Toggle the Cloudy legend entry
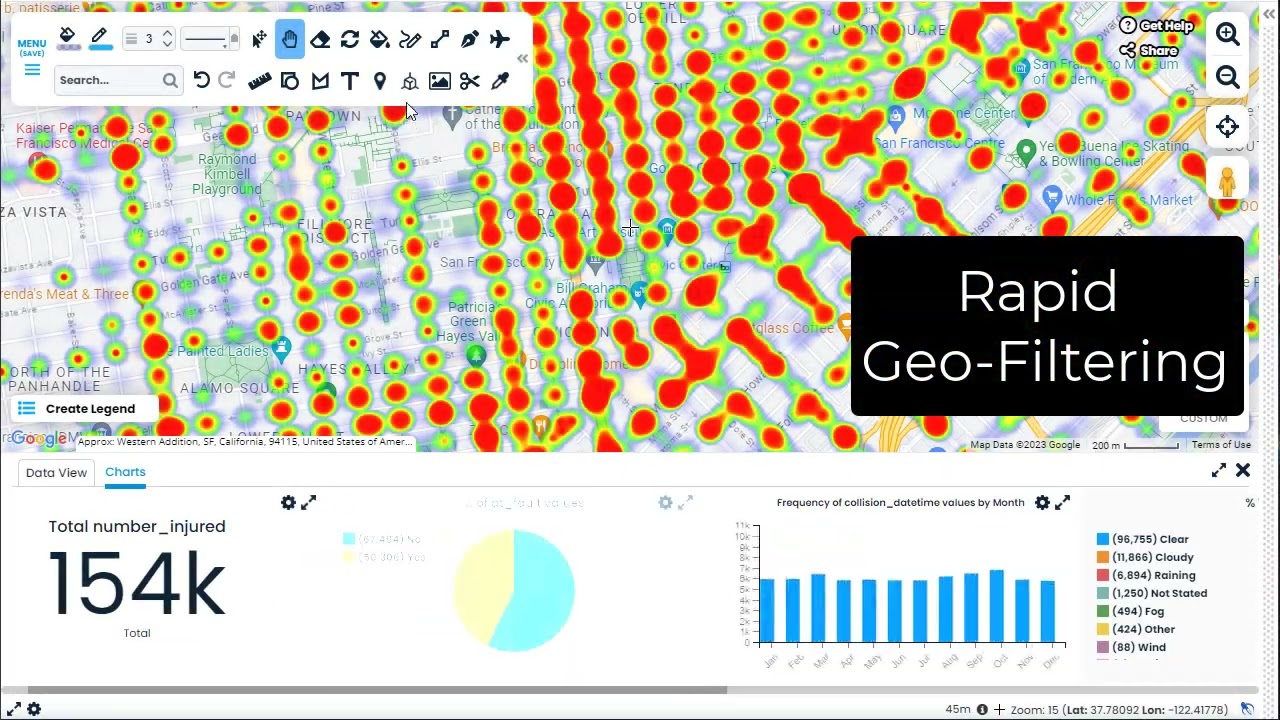1280x720 pixels. coord(1145,557)
